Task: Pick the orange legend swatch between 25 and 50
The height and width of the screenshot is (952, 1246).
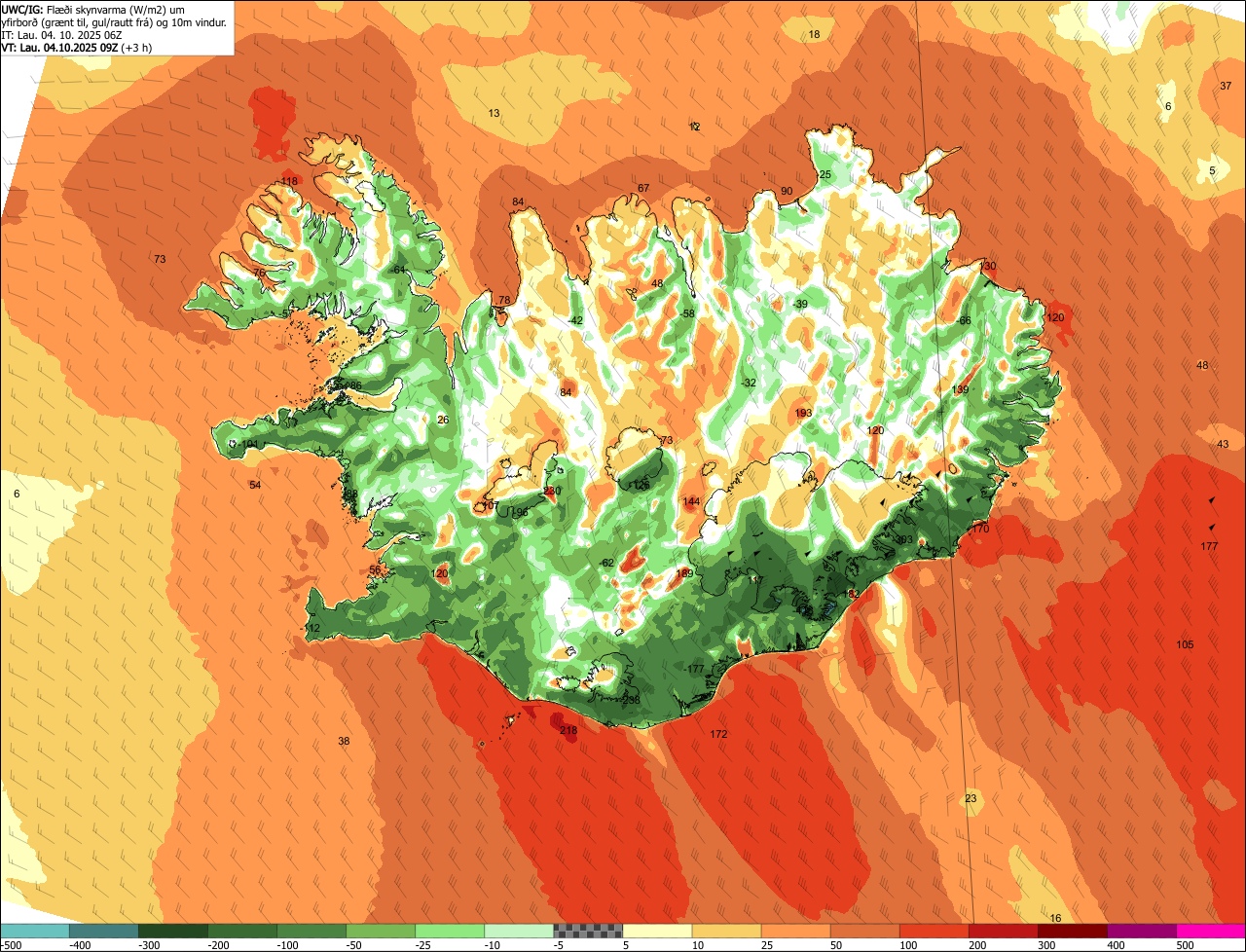Action: pyautogui.click(x=795, y=931)
